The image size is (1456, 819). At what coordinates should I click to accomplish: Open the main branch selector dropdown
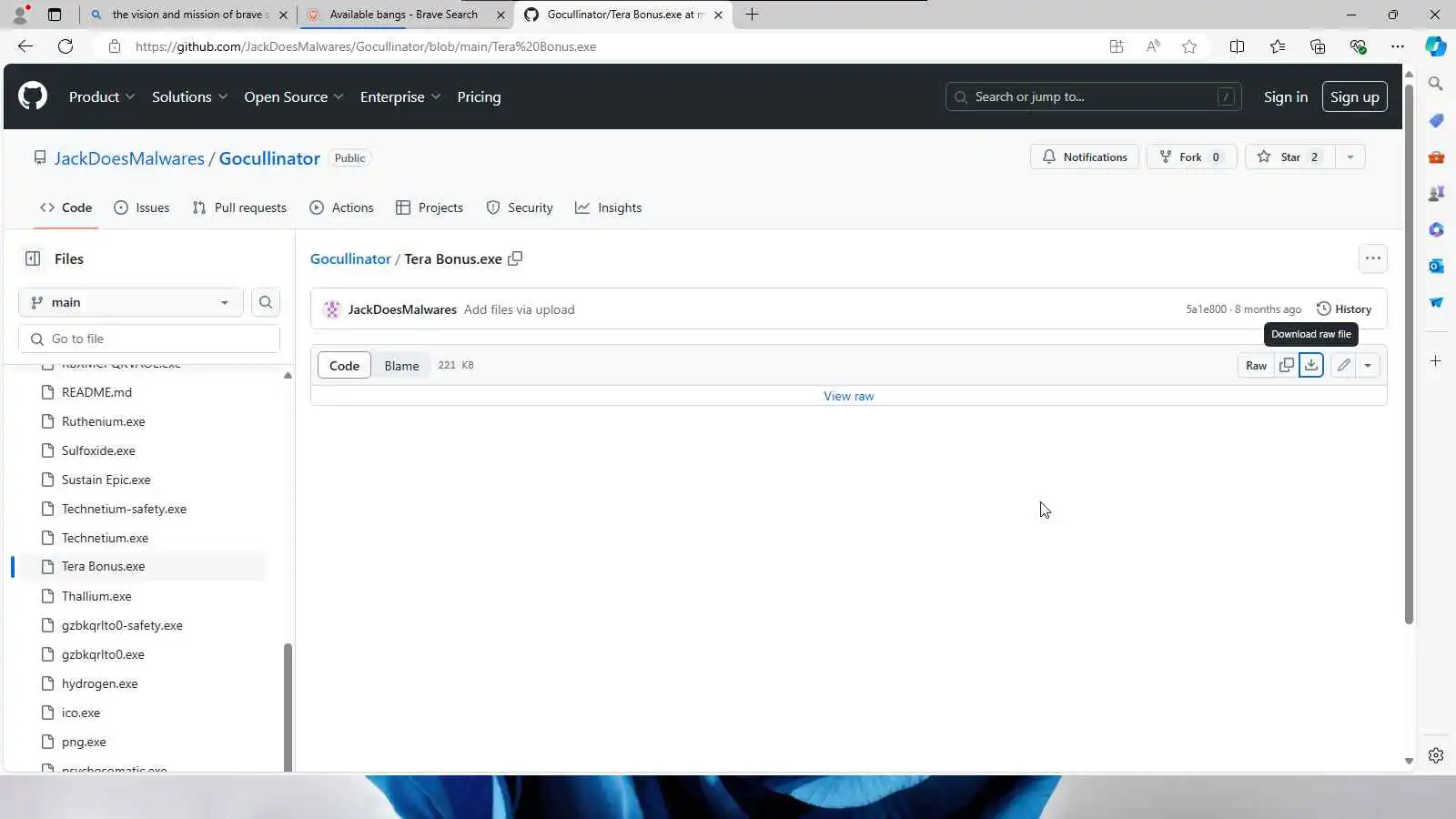pyautogui.click(x=131, y=302)
